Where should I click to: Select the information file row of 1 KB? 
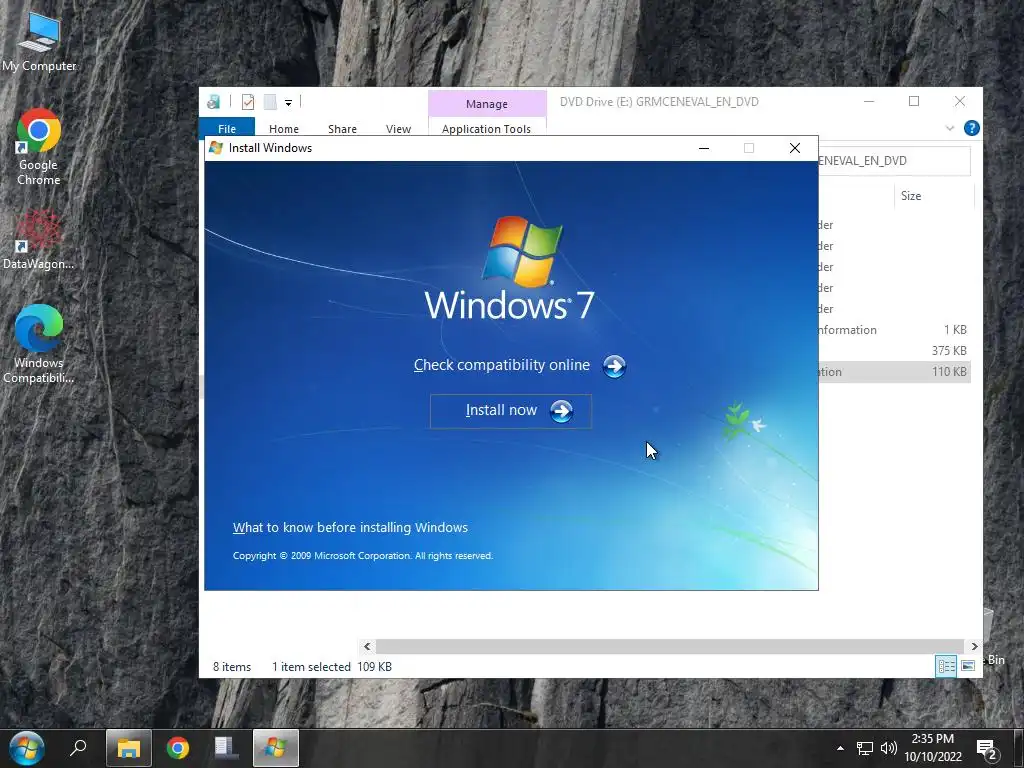[894, 330]
